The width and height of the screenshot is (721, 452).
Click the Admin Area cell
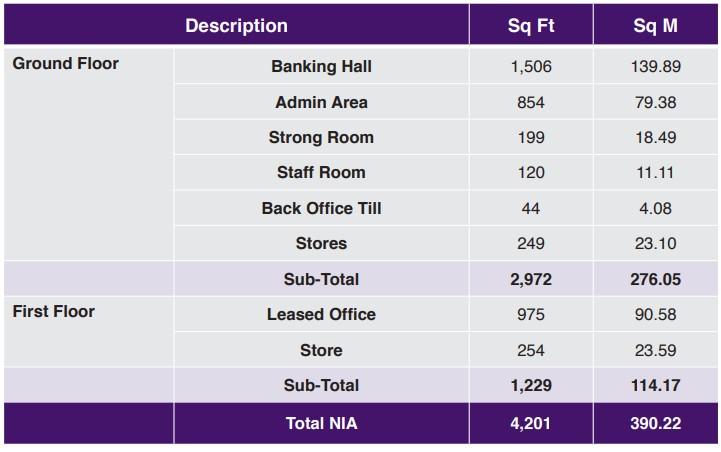[321, 102]
